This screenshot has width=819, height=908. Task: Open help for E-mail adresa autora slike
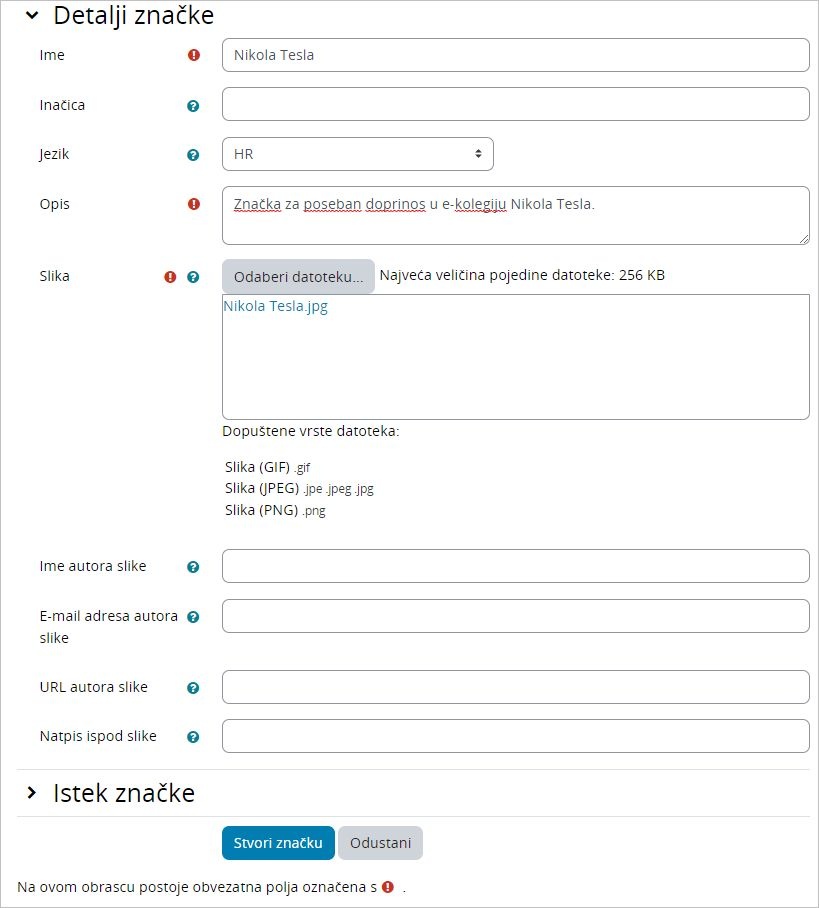coord(193,617)
